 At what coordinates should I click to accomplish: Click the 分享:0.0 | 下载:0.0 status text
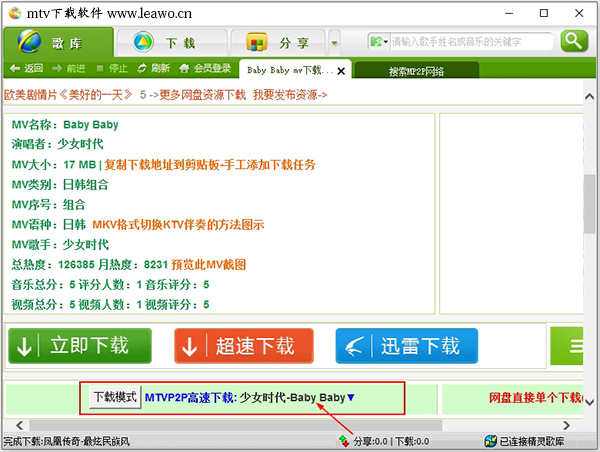coord(391,442)
